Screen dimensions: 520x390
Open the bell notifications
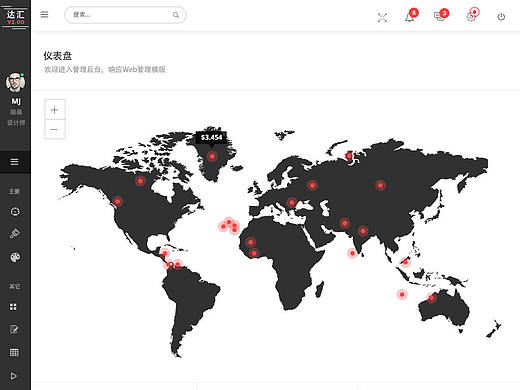[410, 17]
